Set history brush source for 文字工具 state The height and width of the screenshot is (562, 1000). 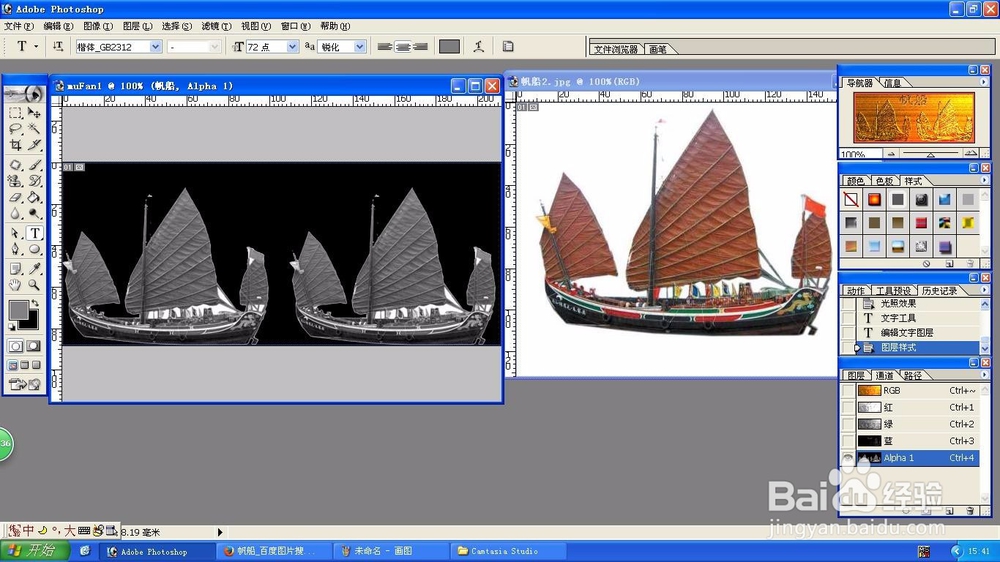pos(848,318)
